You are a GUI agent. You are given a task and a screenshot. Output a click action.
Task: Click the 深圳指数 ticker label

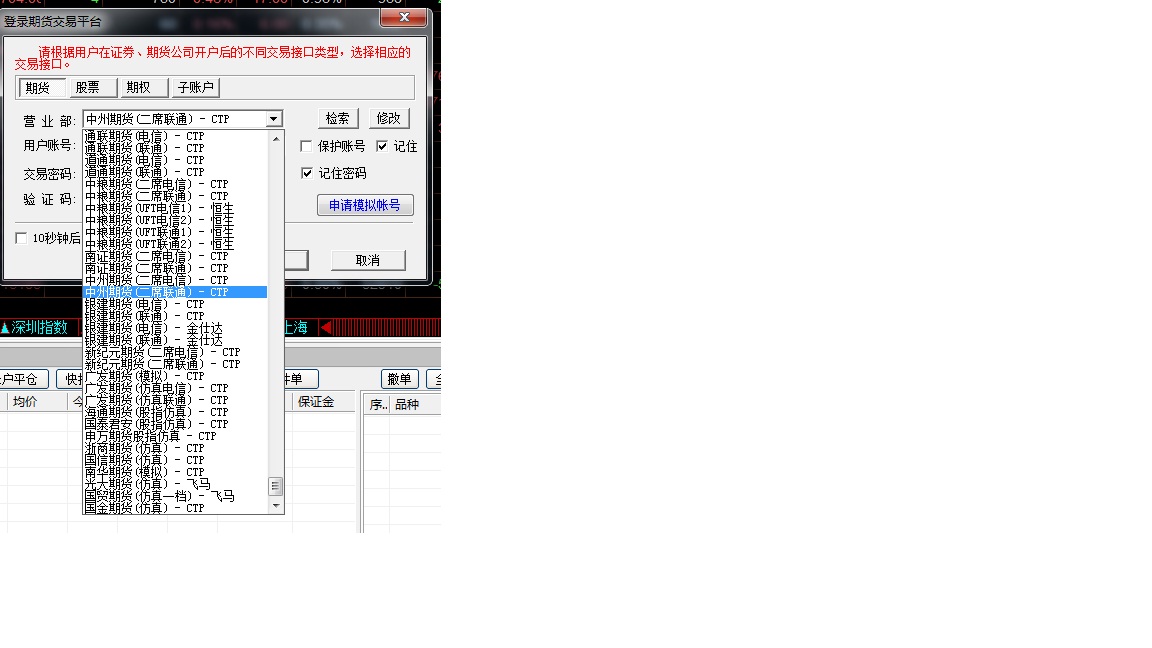[x=39, y=328]
